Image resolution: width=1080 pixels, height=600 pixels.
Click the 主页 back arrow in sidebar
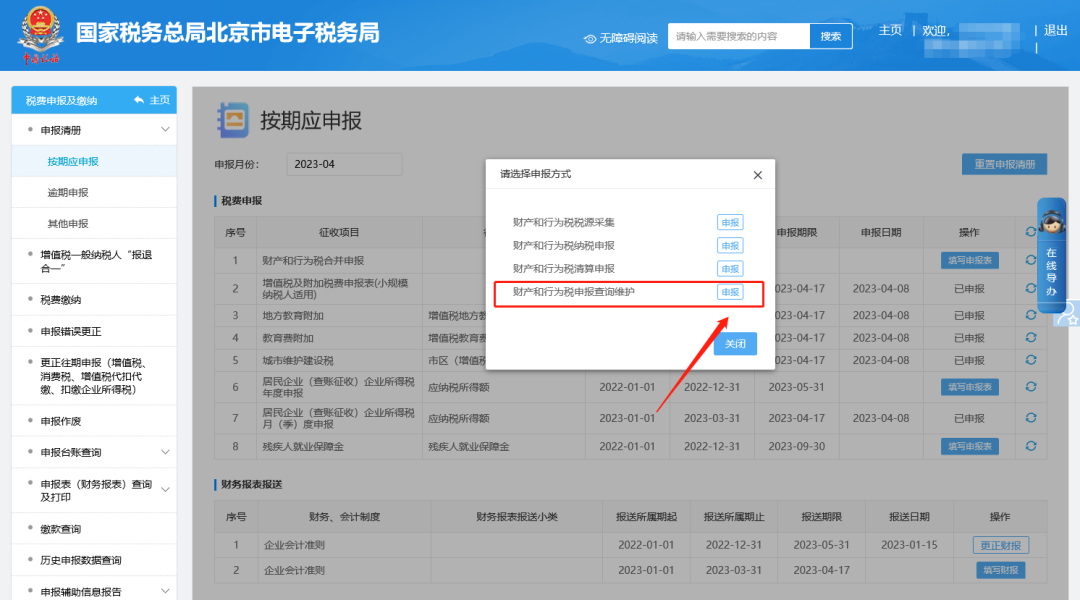coord(139,100)
